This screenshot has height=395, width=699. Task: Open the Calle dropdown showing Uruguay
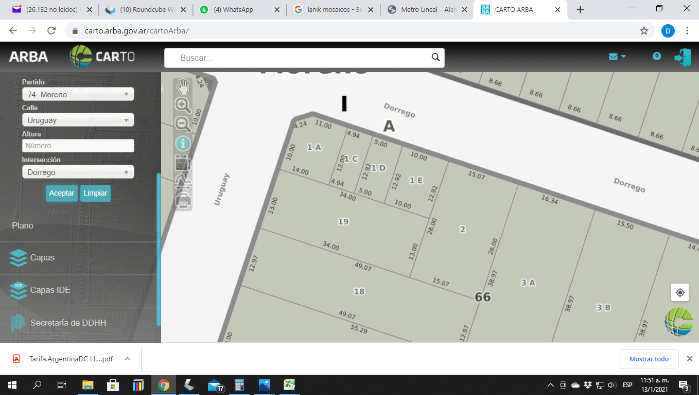tap(78, 120)
